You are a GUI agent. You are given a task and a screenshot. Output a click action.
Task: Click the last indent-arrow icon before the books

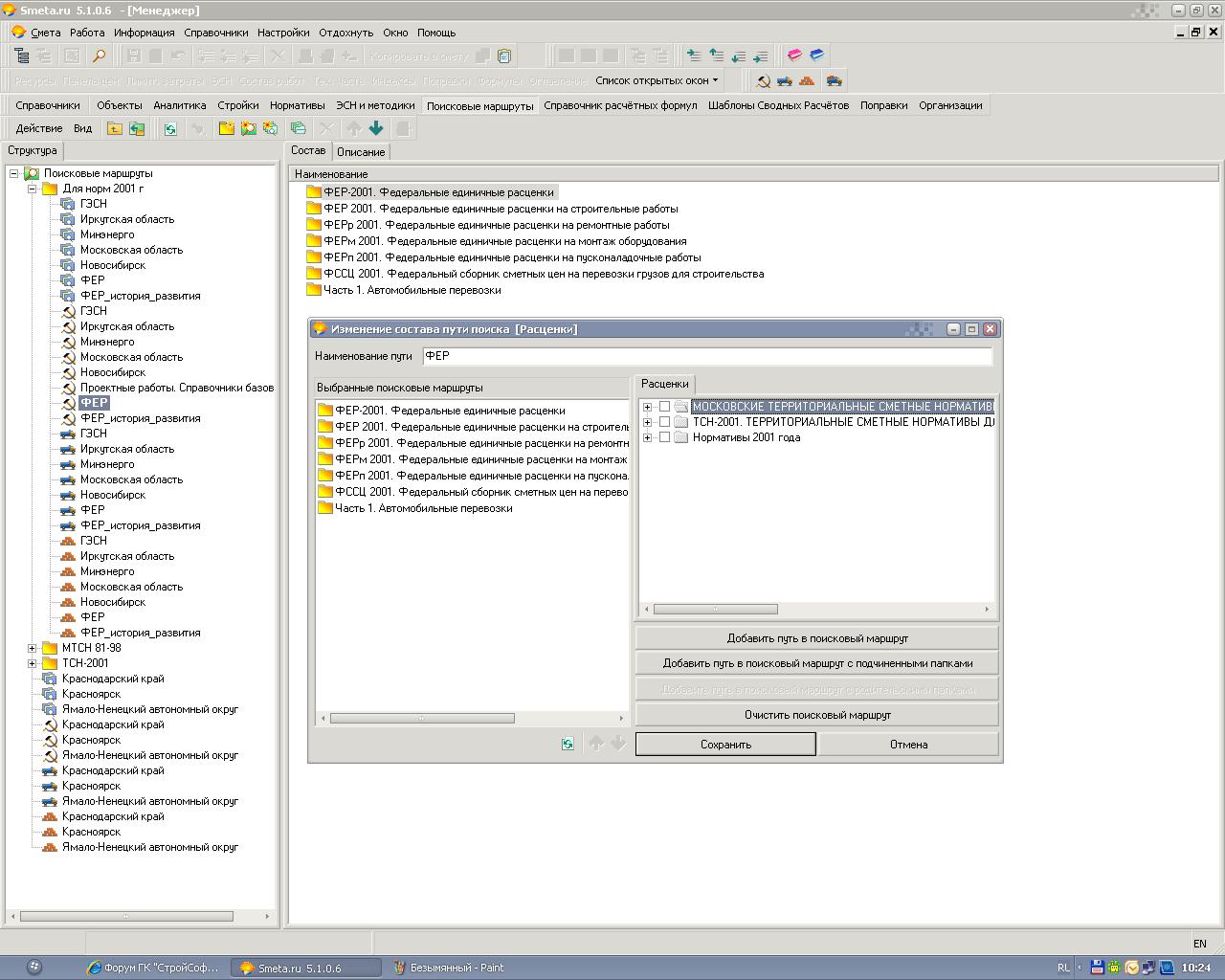[761, 56]
